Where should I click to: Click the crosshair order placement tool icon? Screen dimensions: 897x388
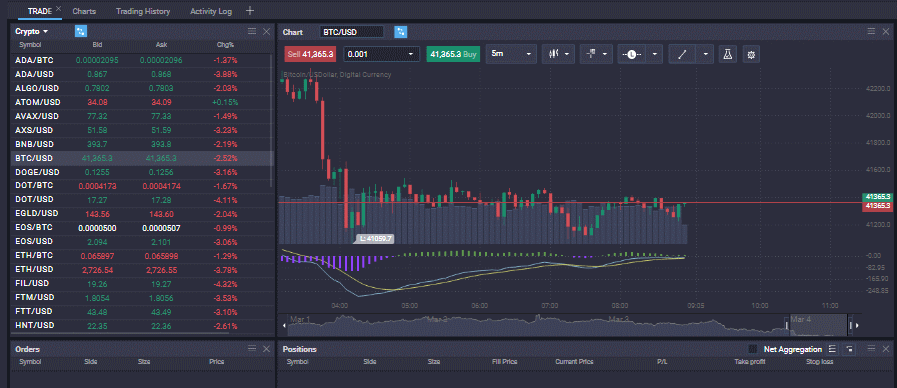pos(590,54)
